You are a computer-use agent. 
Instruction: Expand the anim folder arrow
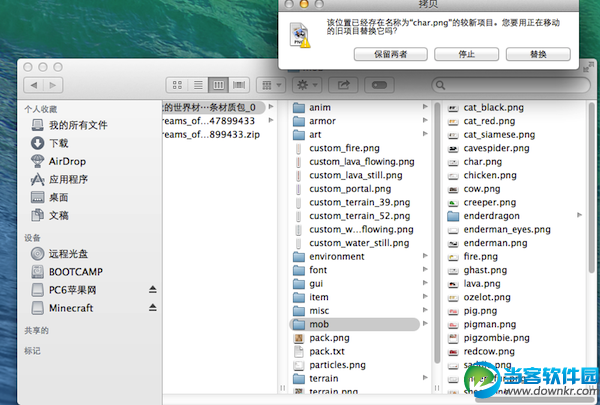point(425,107)
